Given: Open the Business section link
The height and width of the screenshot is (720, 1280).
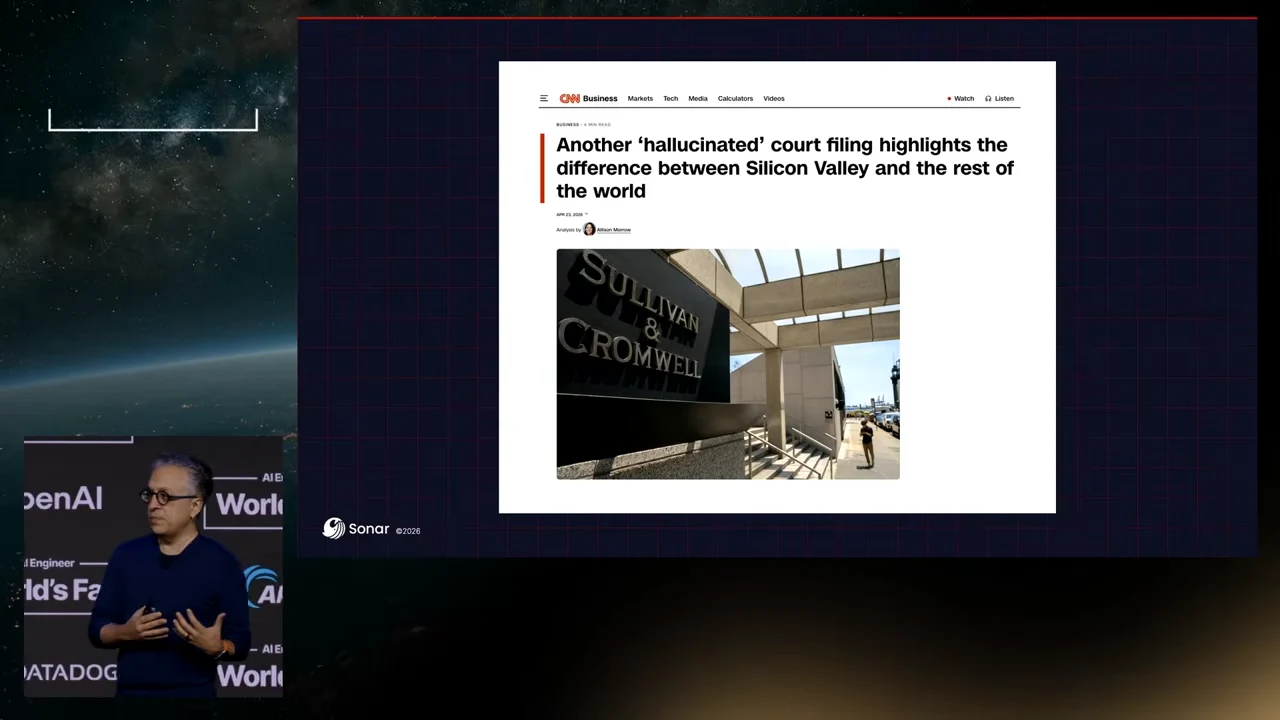Looking at the screenshot, I should click(x=600, y=98).
